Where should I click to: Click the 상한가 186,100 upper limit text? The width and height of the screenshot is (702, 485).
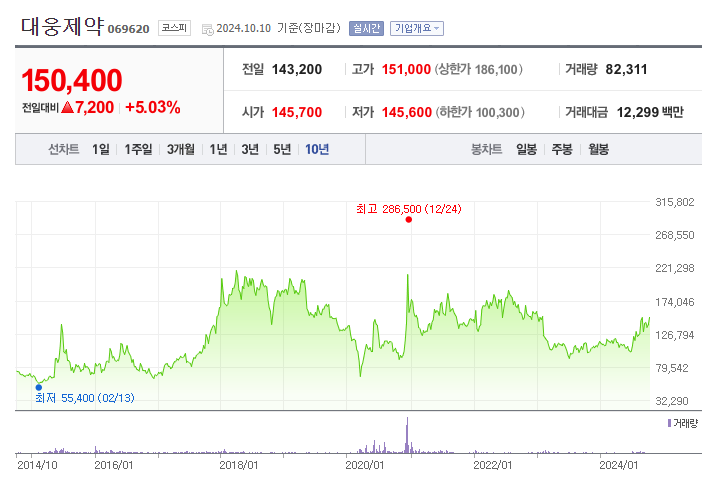(x=479, y=69)
